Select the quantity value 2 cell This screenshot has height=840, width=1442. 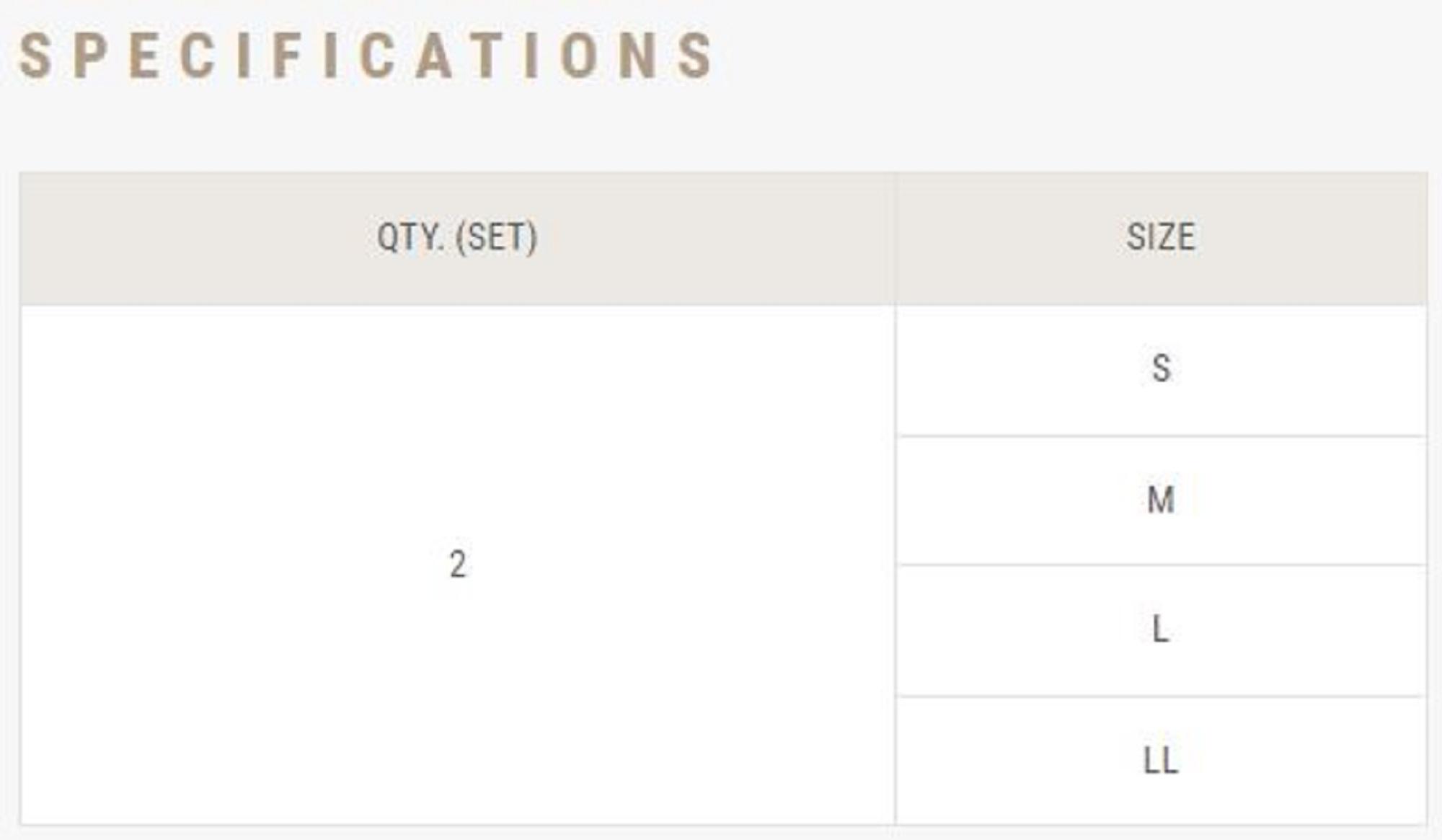coord(457,564)
